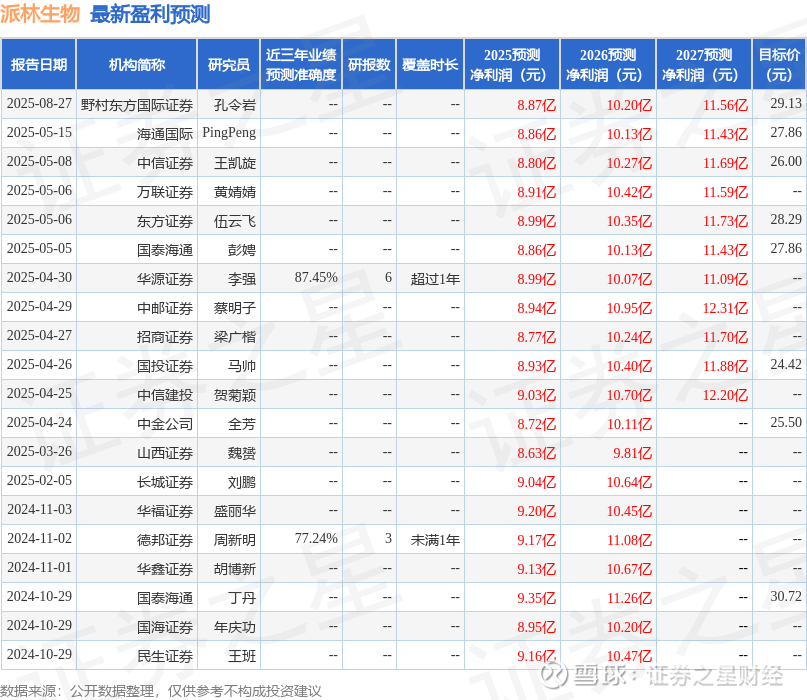Click target price 29.13
This screenshot has width=807, height=700.
786,103
